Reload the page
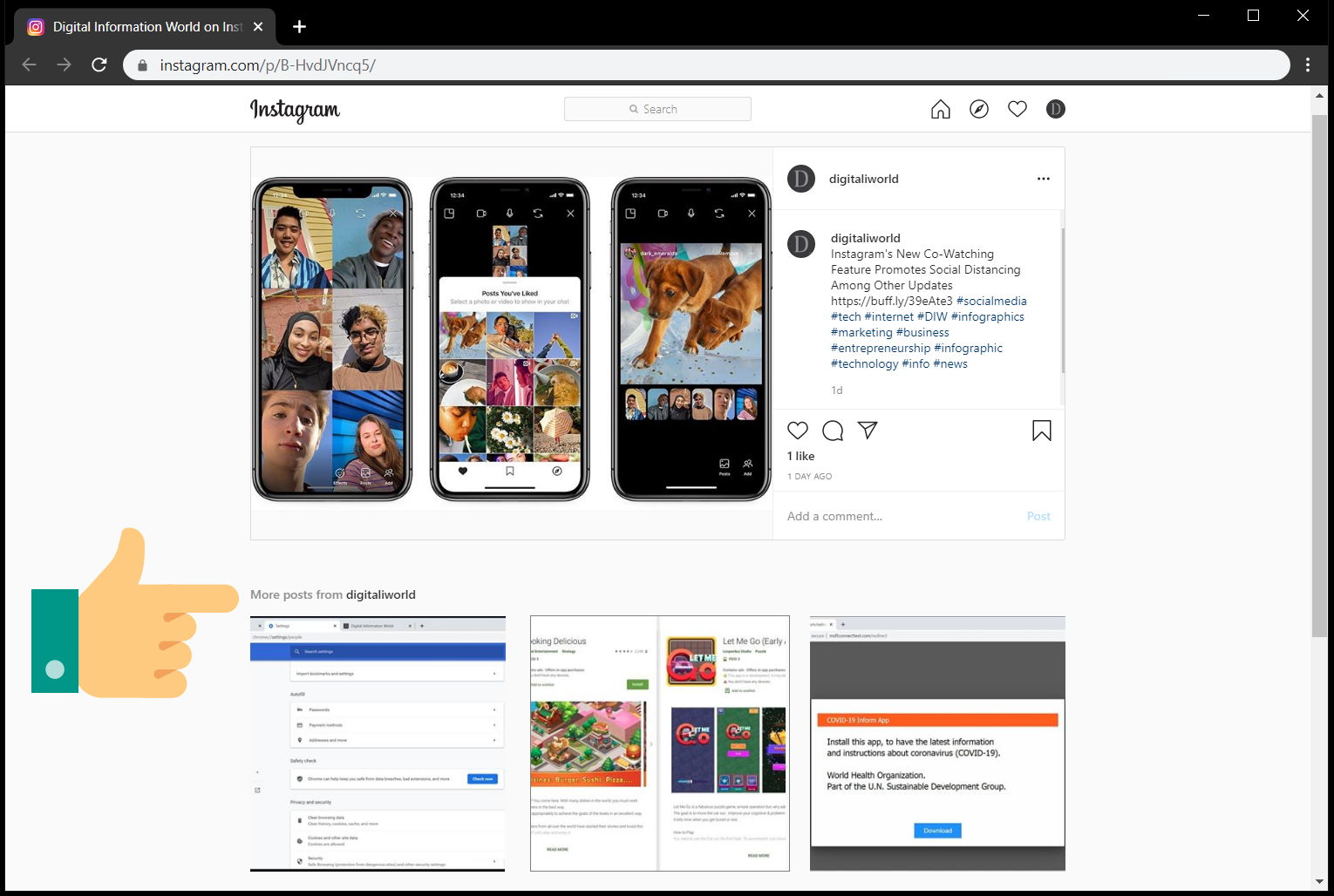This screenshot has width=1334, height=896. pos(99,64)
